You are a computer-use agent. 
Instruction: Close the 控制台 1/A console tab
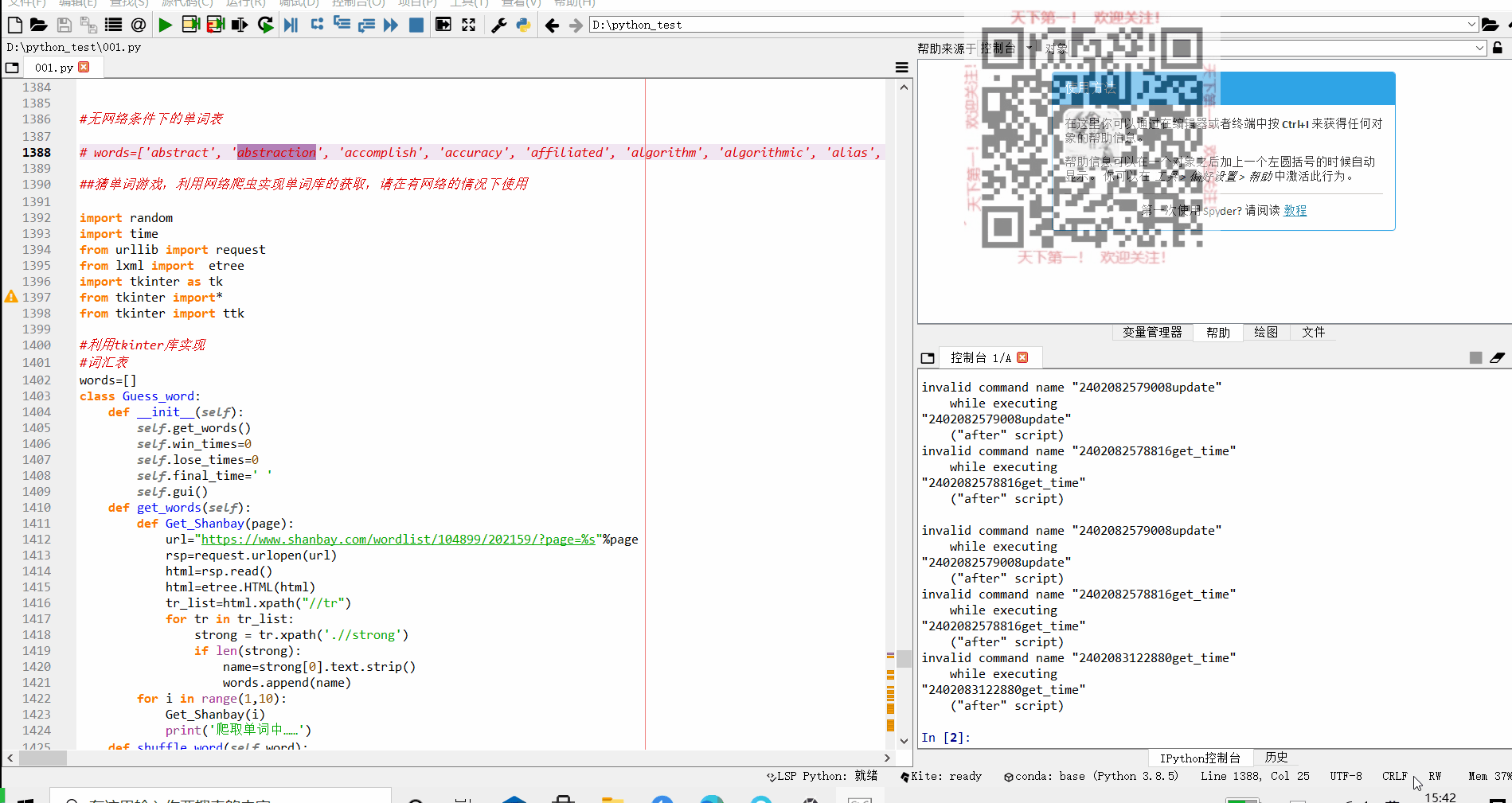[x=1023, y=358]
